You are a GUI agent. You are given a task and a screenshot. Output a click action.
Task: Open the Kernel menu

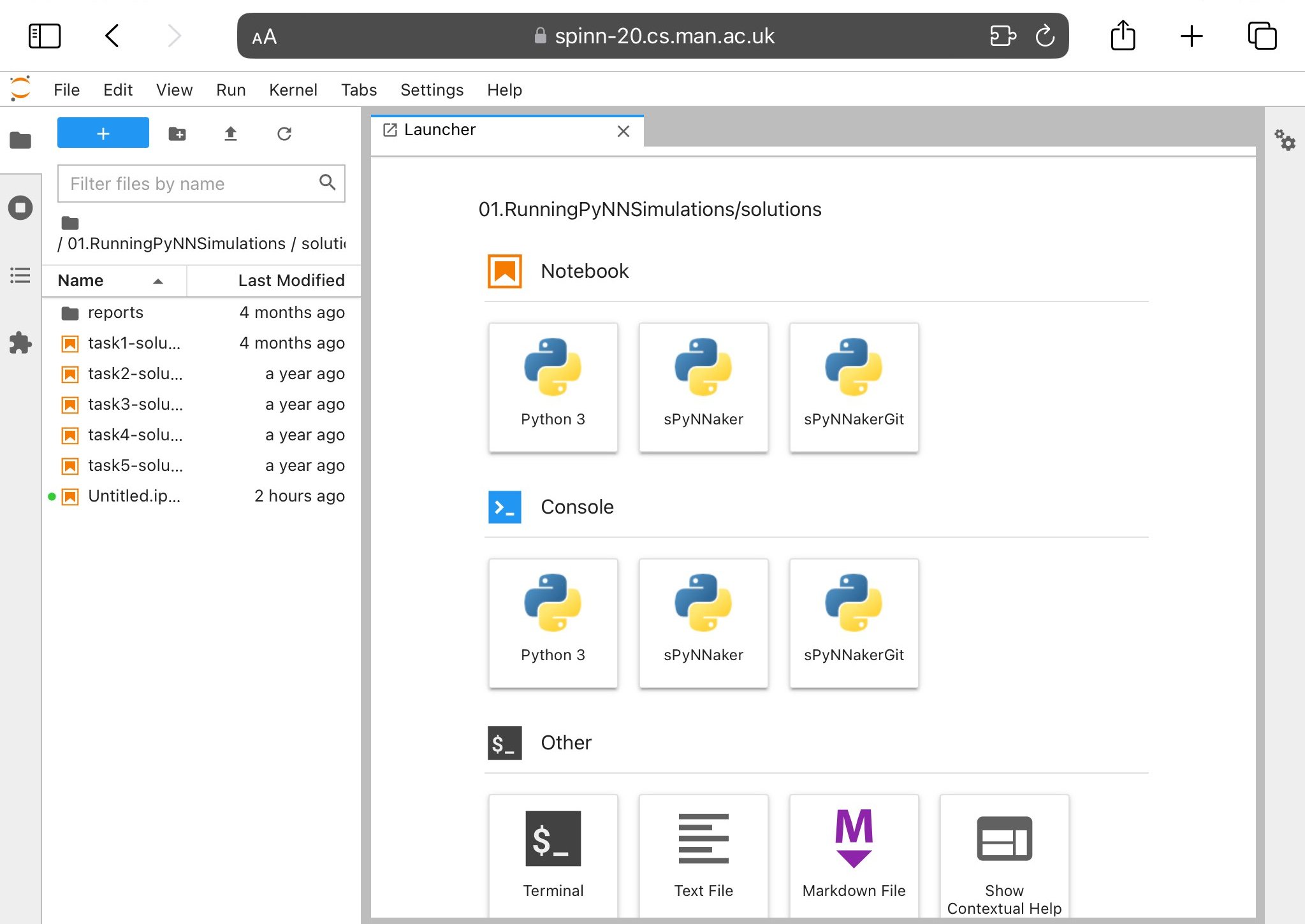click(293, 90)
